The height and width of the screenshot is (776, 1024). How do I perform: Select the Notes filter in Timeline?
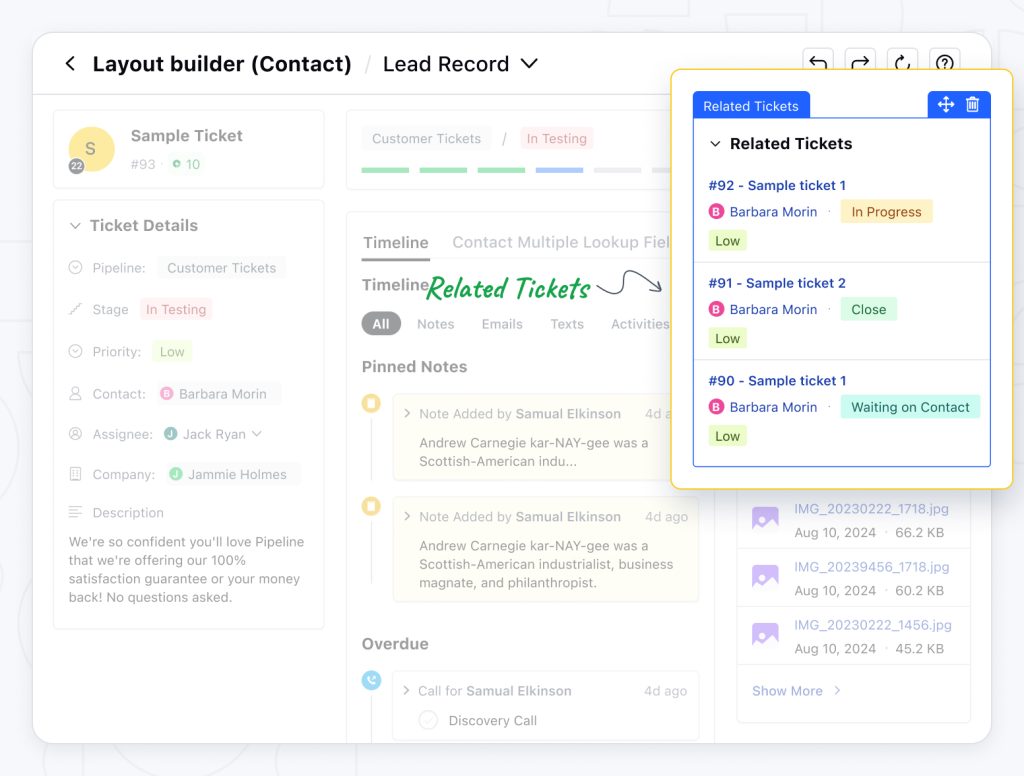point(435,324)
